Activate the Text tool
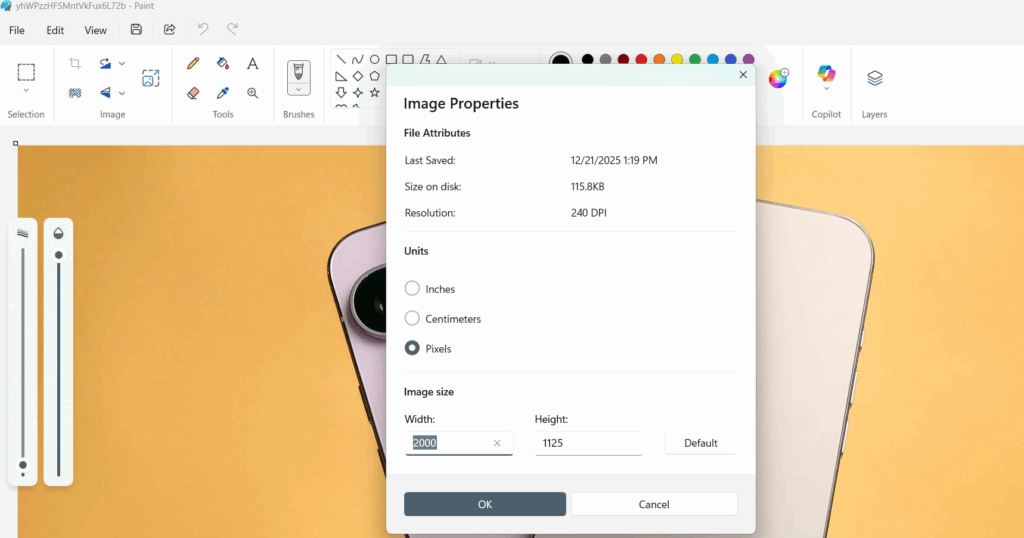 coord(253,63)
